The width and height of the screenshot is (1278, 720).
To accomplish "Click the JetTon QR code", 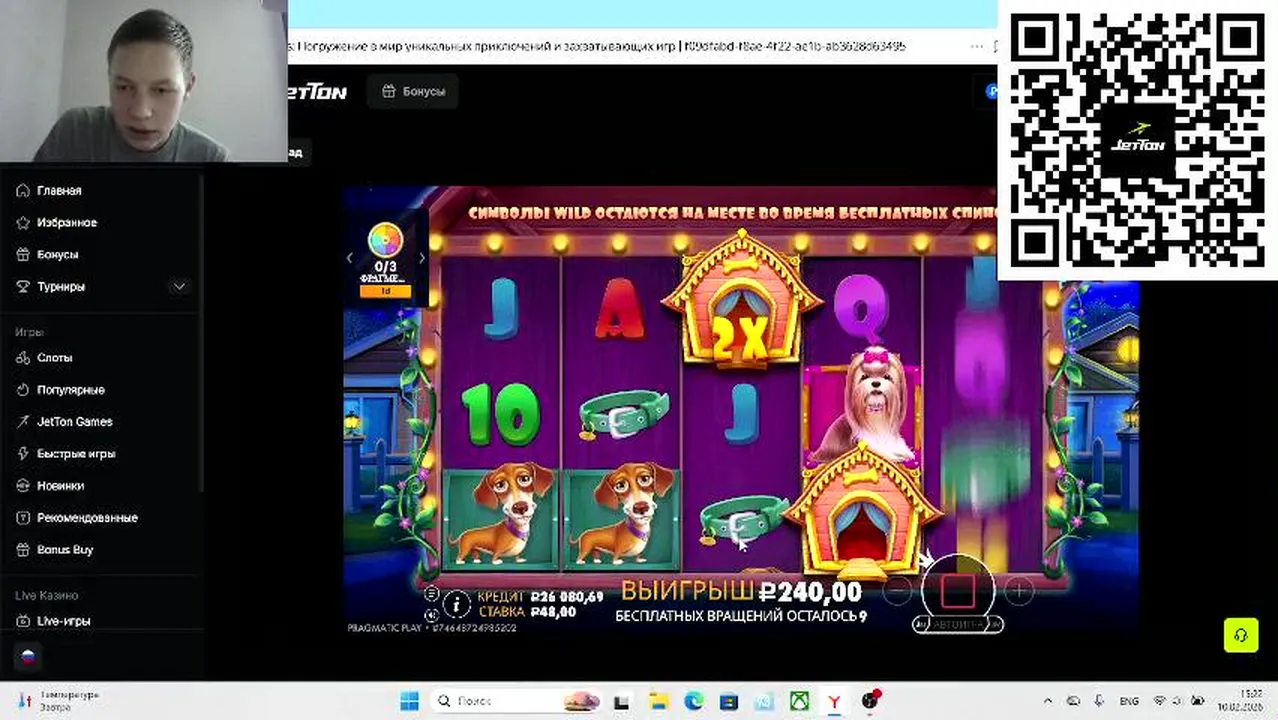I will pyautogui.click(x=1138, y=140).
